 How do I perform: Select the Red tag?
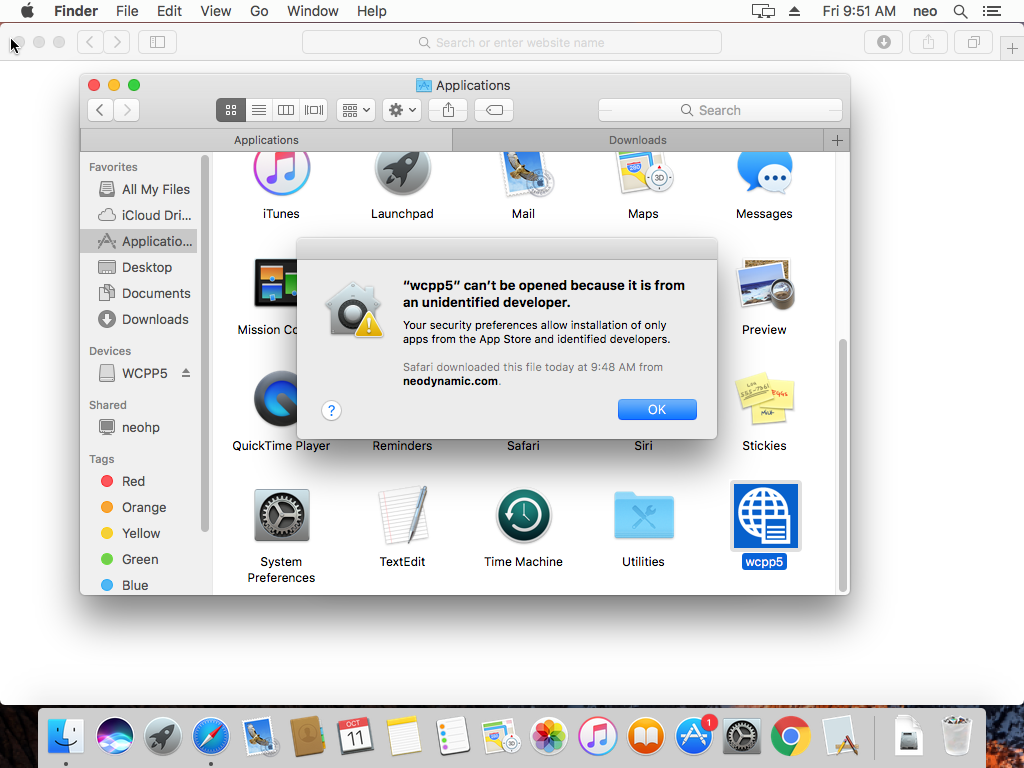click(x=139, y=481)
